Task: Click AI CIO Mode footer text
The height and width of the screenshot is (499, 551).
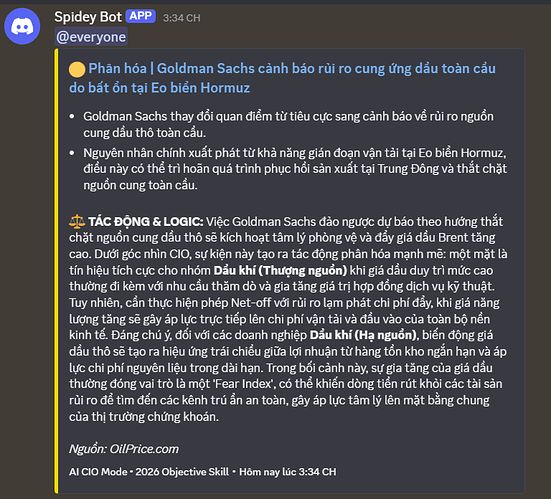Action: (98, 472)
